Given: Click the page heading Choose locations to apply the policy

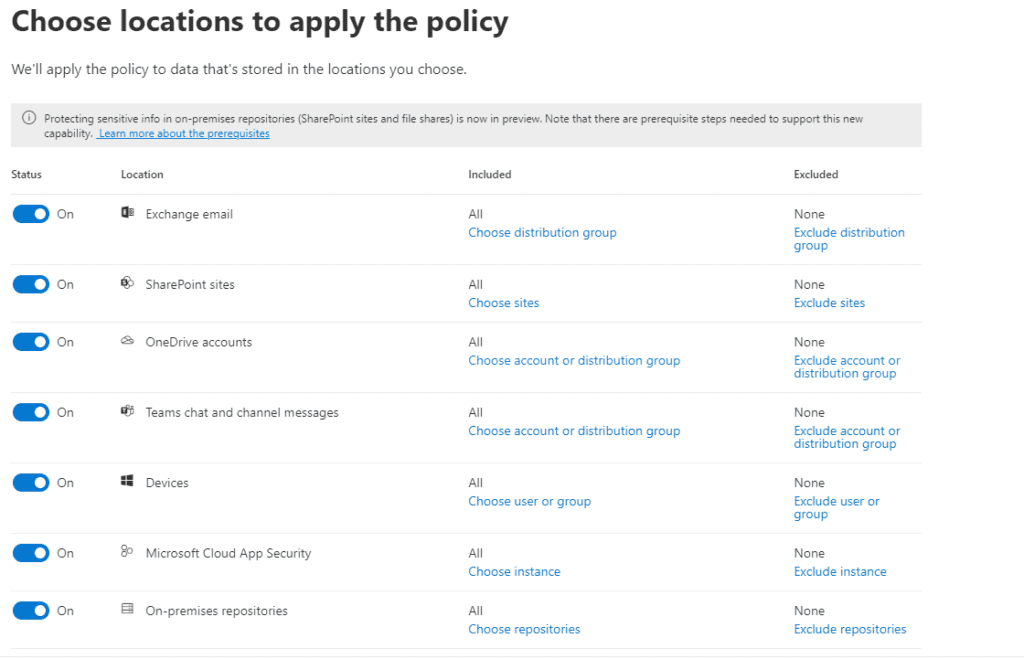Looking at the screenshot, I should point(260,22).
